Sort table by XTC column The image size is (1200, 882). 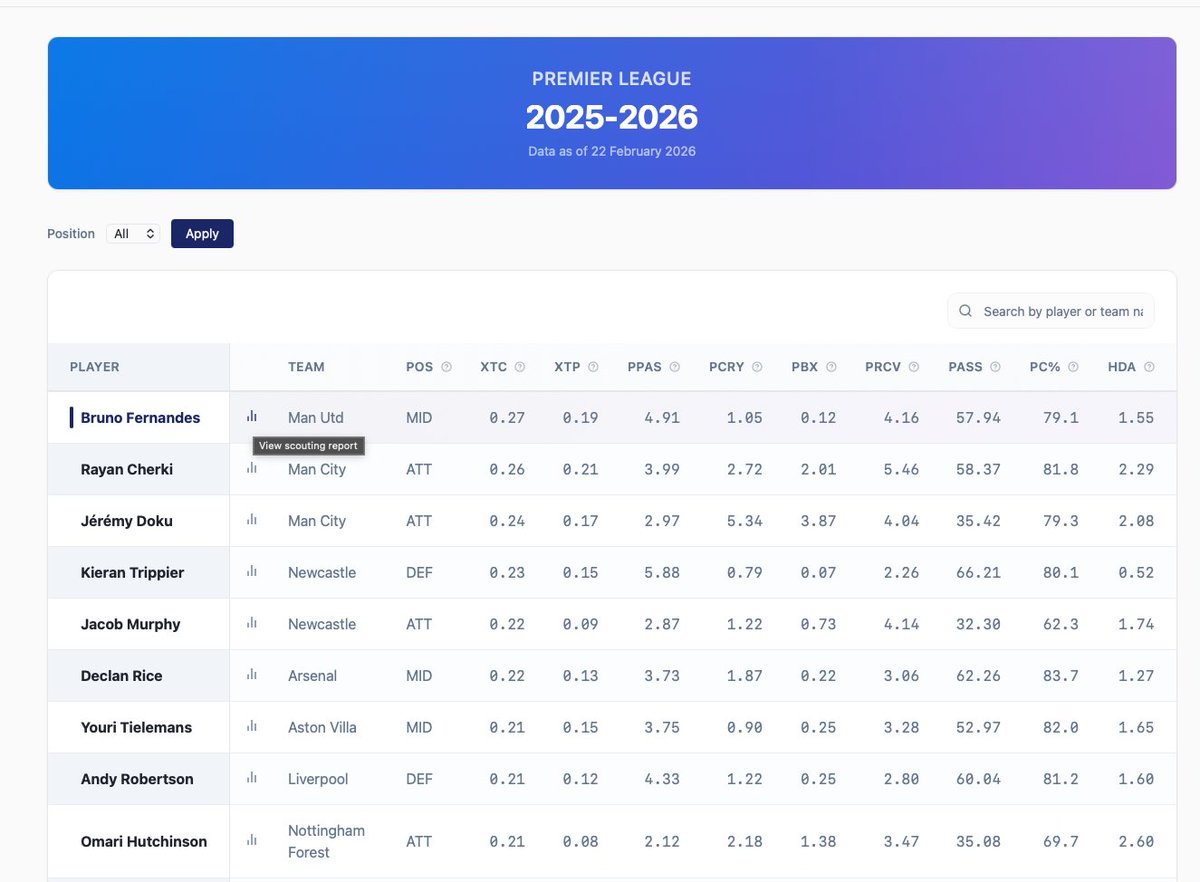click(x=493, y=367)
